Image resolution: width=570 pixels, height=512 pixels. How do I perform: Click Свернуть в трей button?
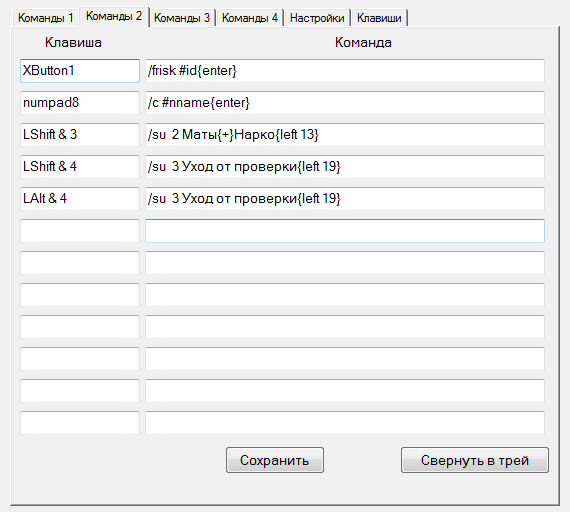point(475,460)
